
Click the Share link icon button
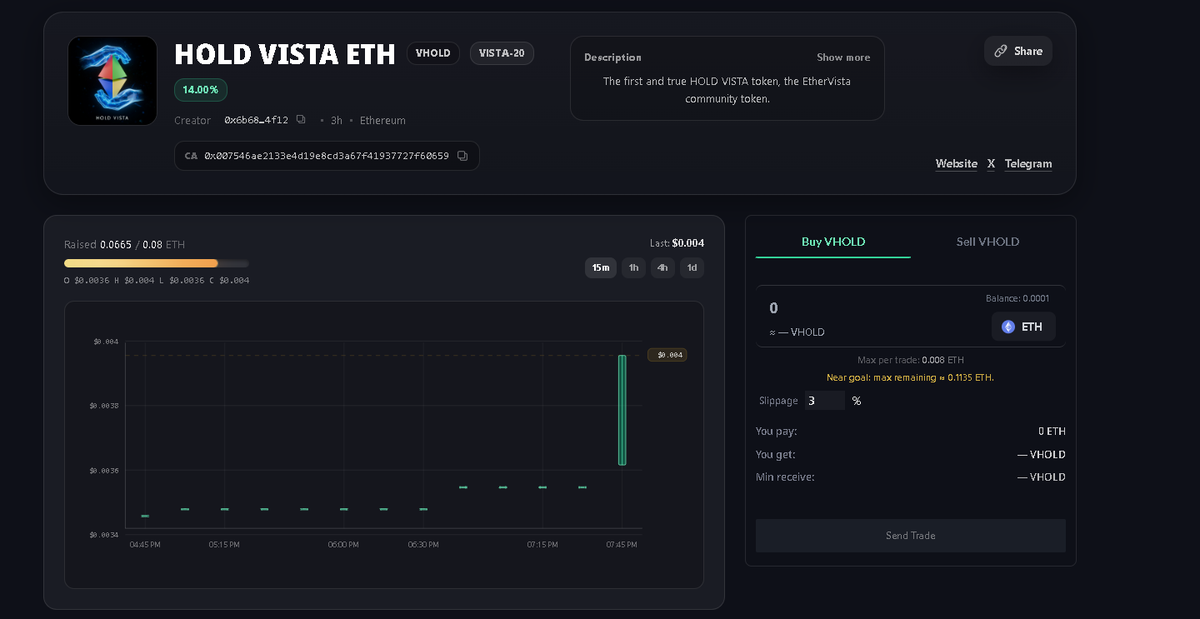click(x=1018, y=51)
